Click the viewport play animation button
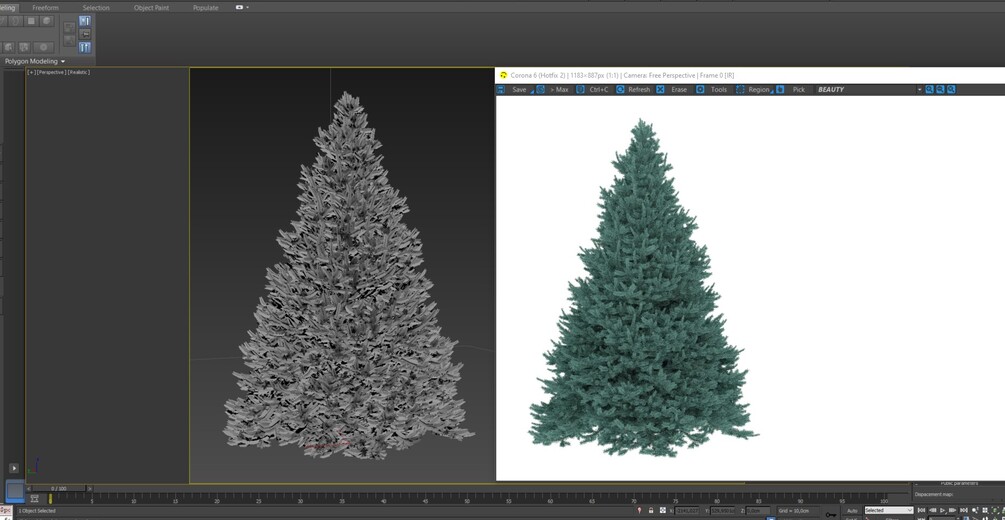Image resolution: width=1005 pixels, height=520 pixels. click(13, 468)
